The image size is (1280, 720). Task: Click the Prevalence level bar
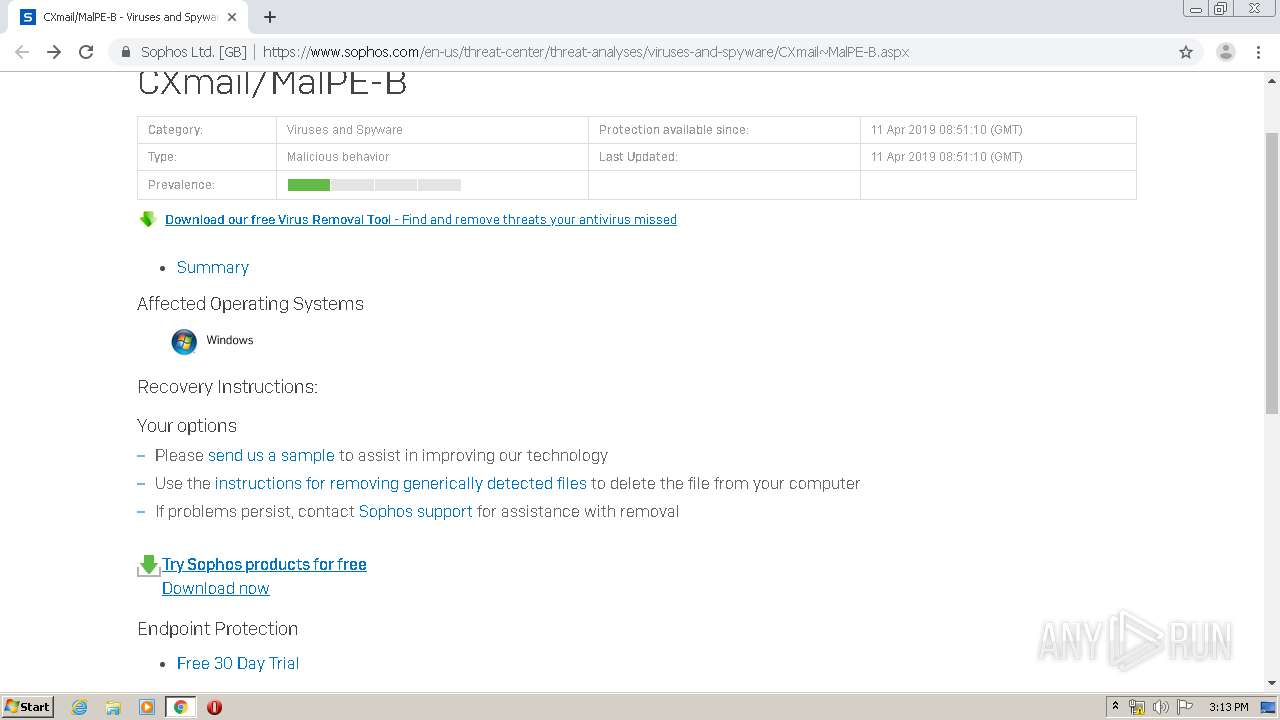pyautogui.click(x=374, y=185)
